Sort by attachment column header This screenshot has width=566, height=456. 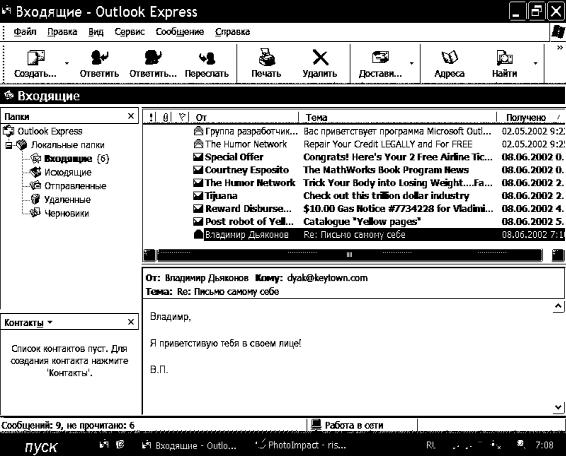click(166, 117)
